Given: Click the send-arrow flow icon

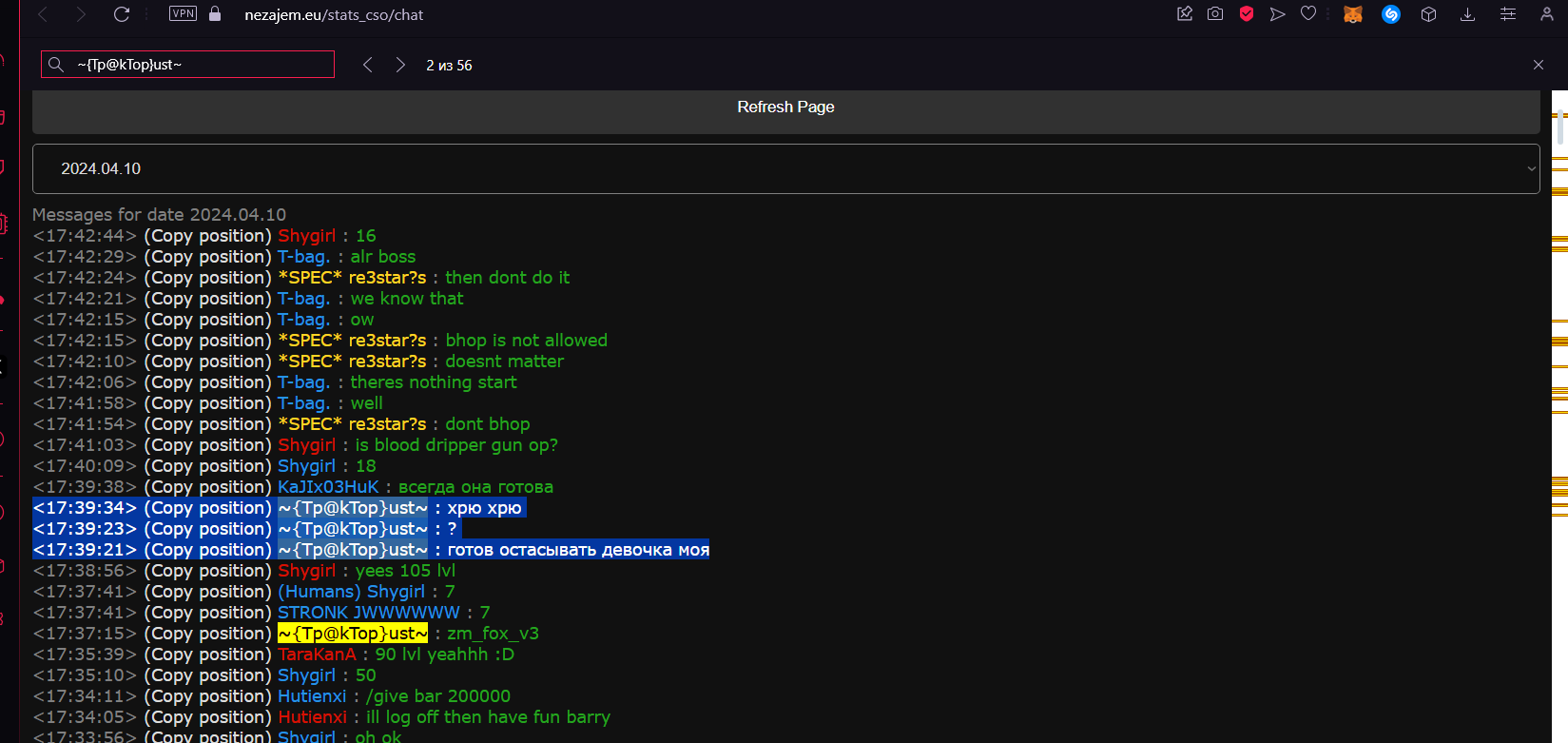Looking at the screenshot, I should (1277, 14).
